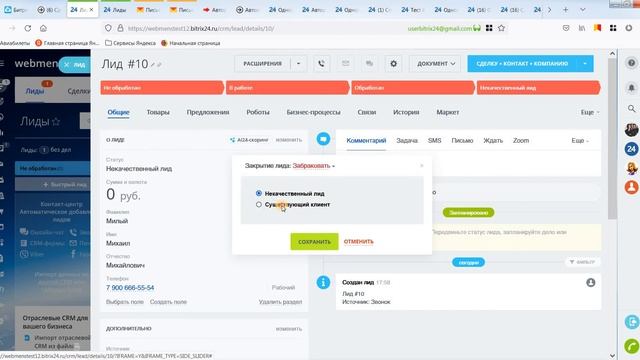Click the AI24-скоринг link
Screen dimensions: 640x360
tap(249, 140)
